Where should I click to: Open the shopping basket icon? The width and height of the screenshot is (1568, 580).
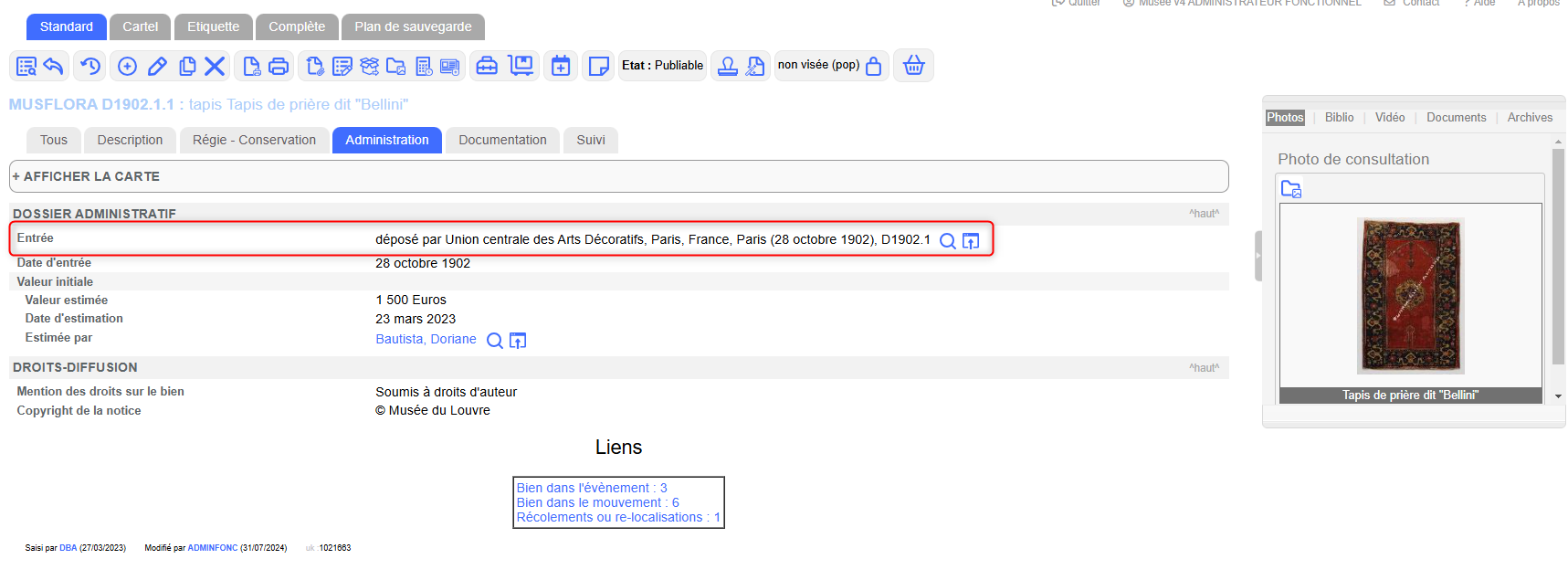913,66
